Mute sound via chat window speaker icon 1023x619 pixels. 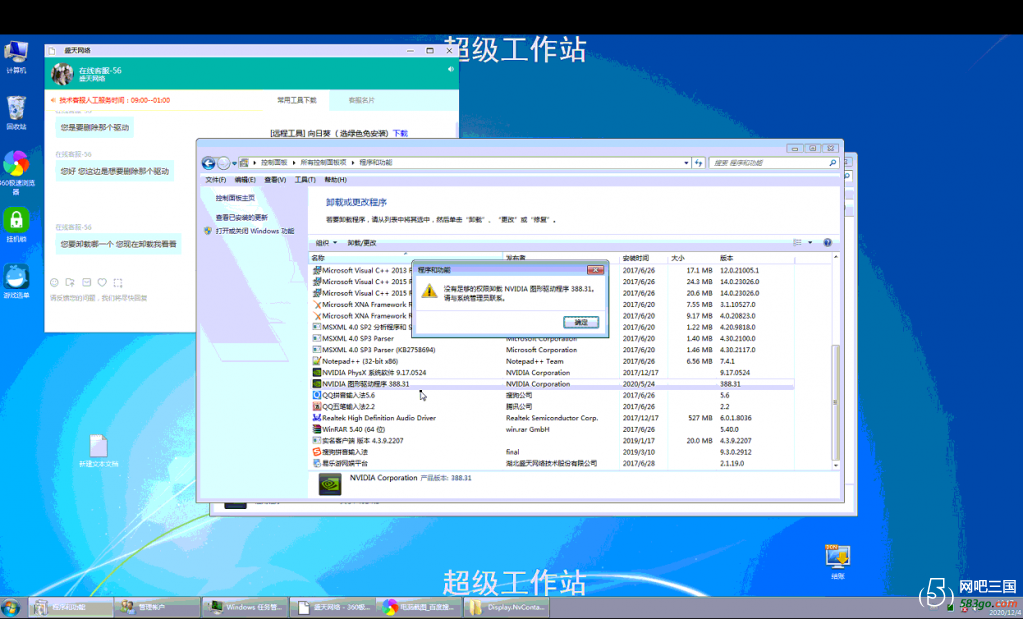[x=450, y=69]
